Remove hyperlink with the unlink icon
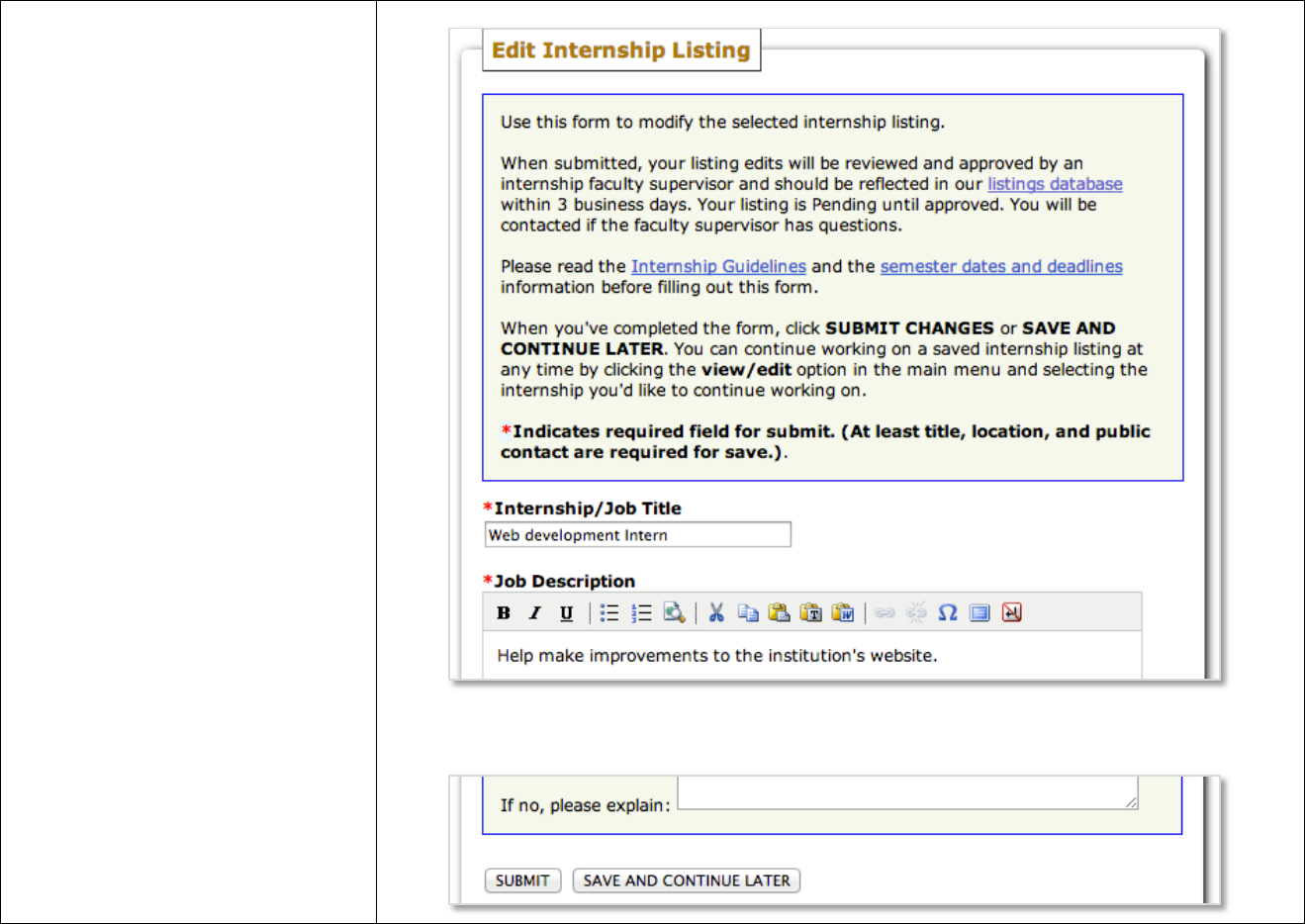The image size is (1305, 924). (x=917, y=613)
